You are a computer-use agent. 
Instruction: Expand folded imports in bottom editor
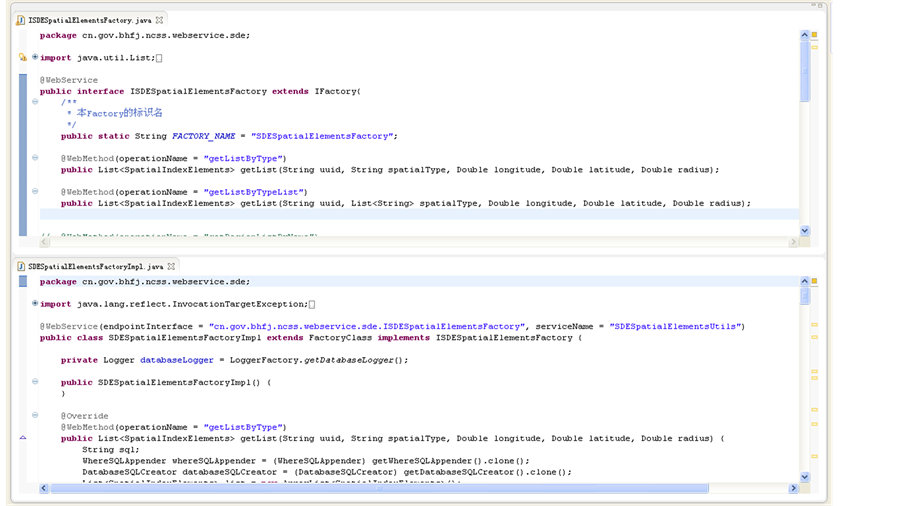(x=35, y=304)
